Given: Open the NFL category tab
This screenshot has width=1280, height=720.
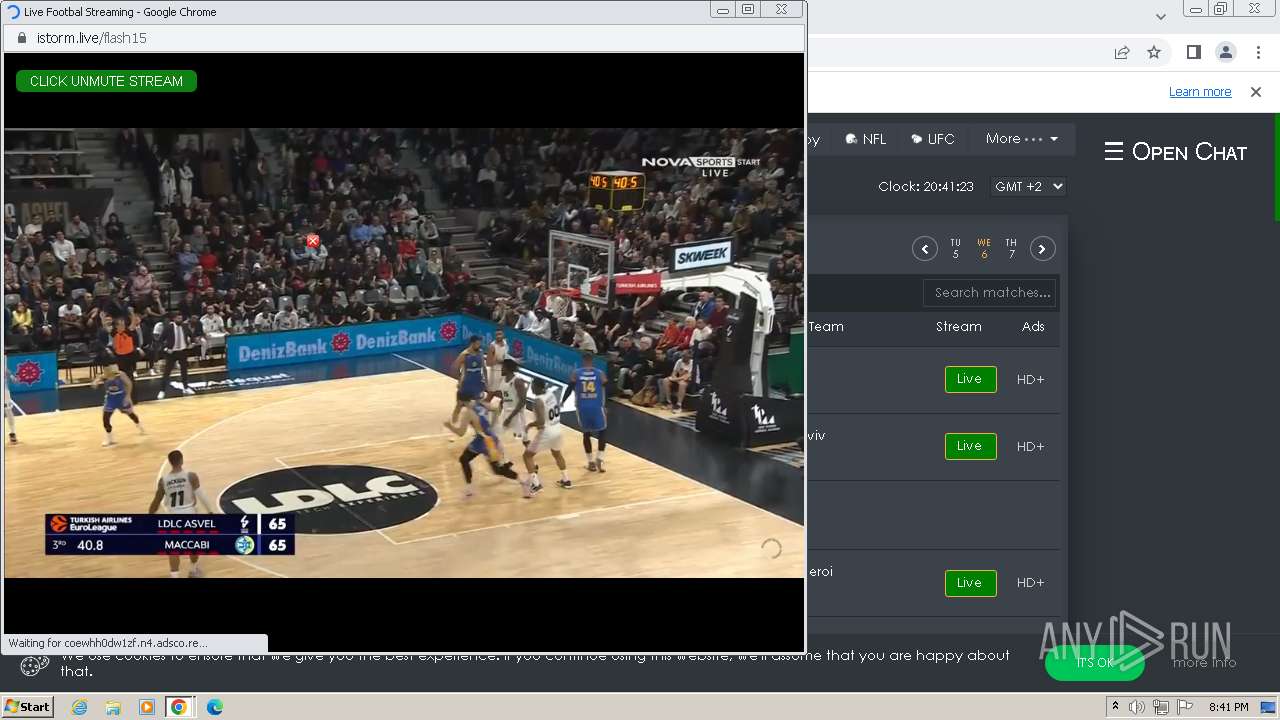Looking at the screenshot, I should (x=866, y=139).
